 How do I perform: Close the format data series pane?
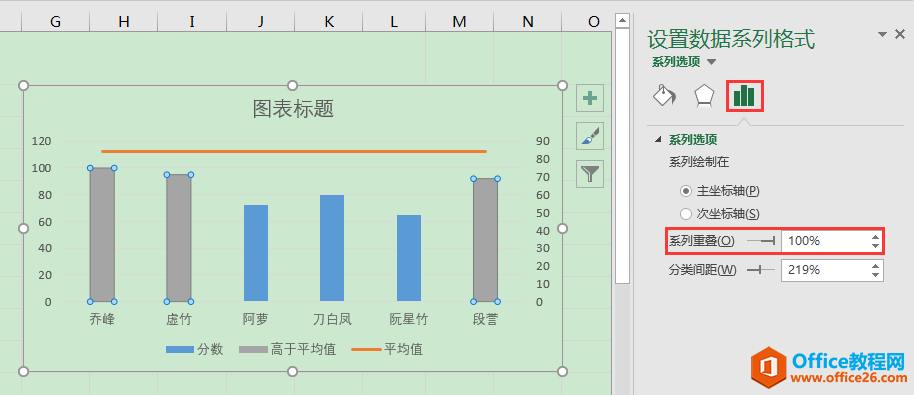pos(900,35)
